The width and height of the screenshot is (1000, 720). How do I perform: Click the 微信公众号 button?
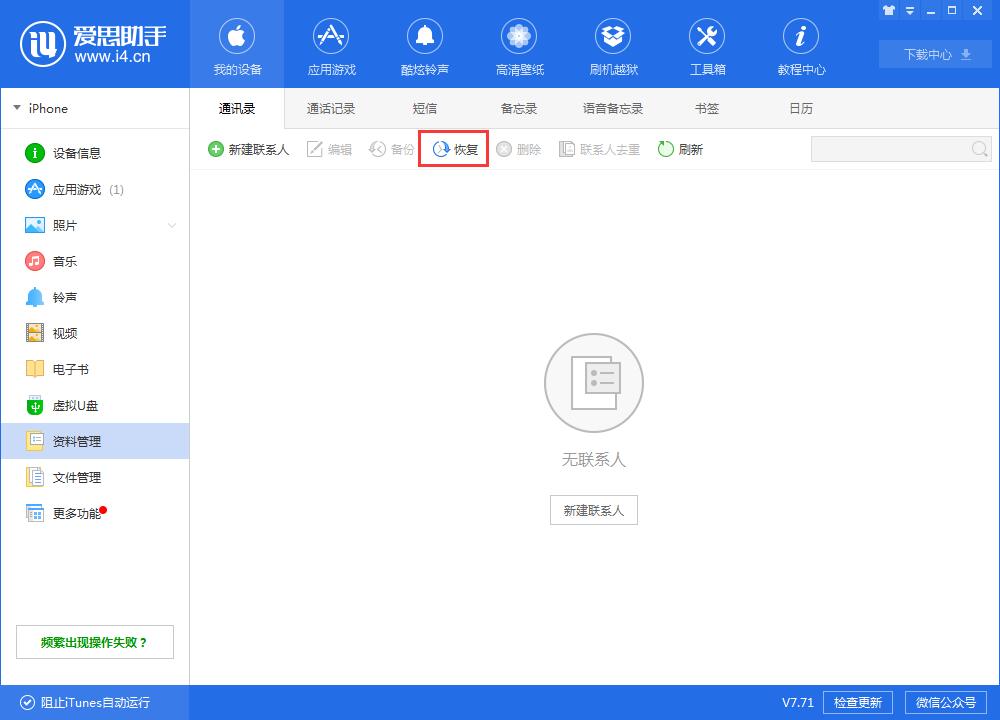(x=946, y=703)
